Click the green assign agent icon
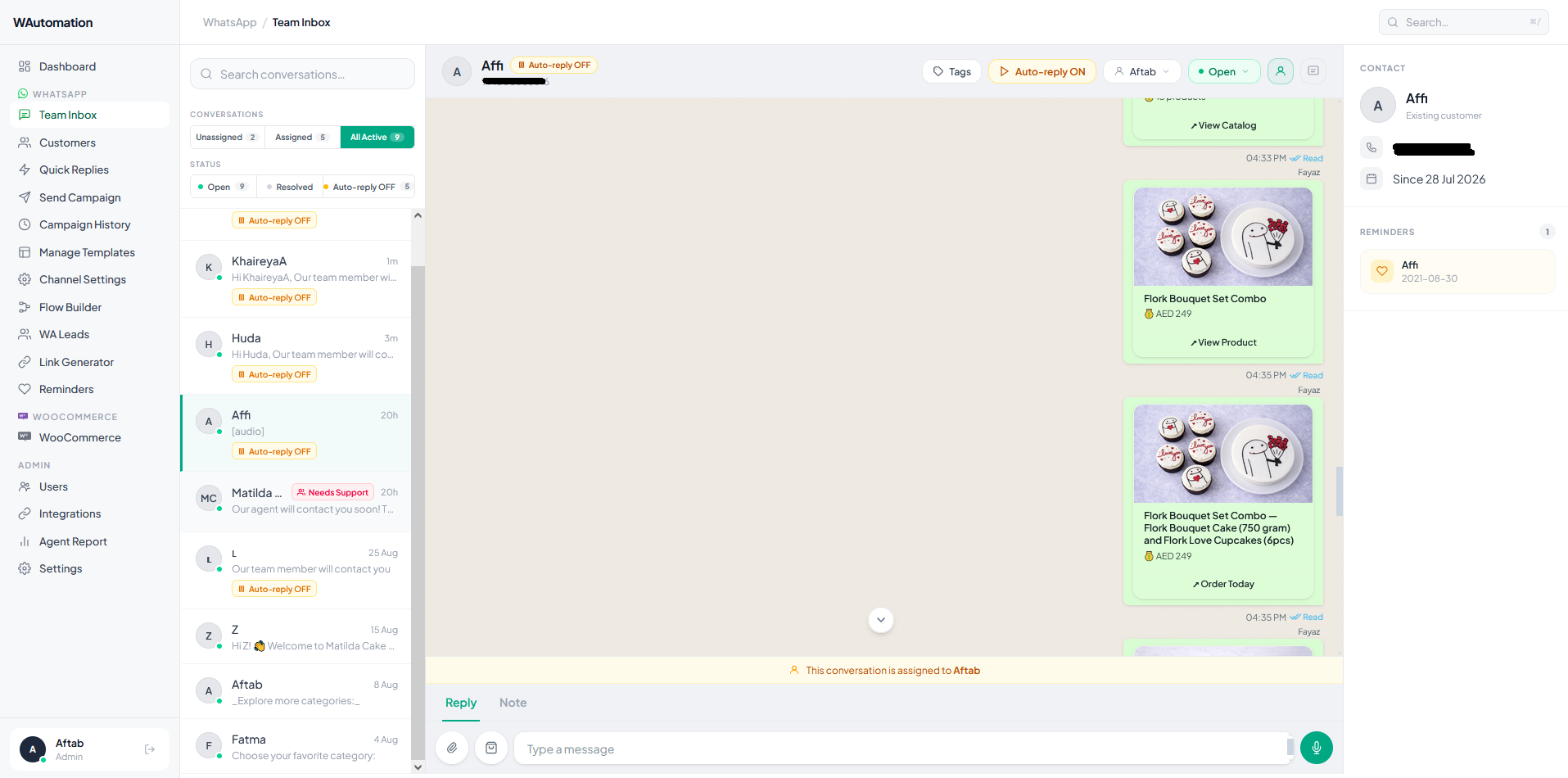 tap(1281, 71)
